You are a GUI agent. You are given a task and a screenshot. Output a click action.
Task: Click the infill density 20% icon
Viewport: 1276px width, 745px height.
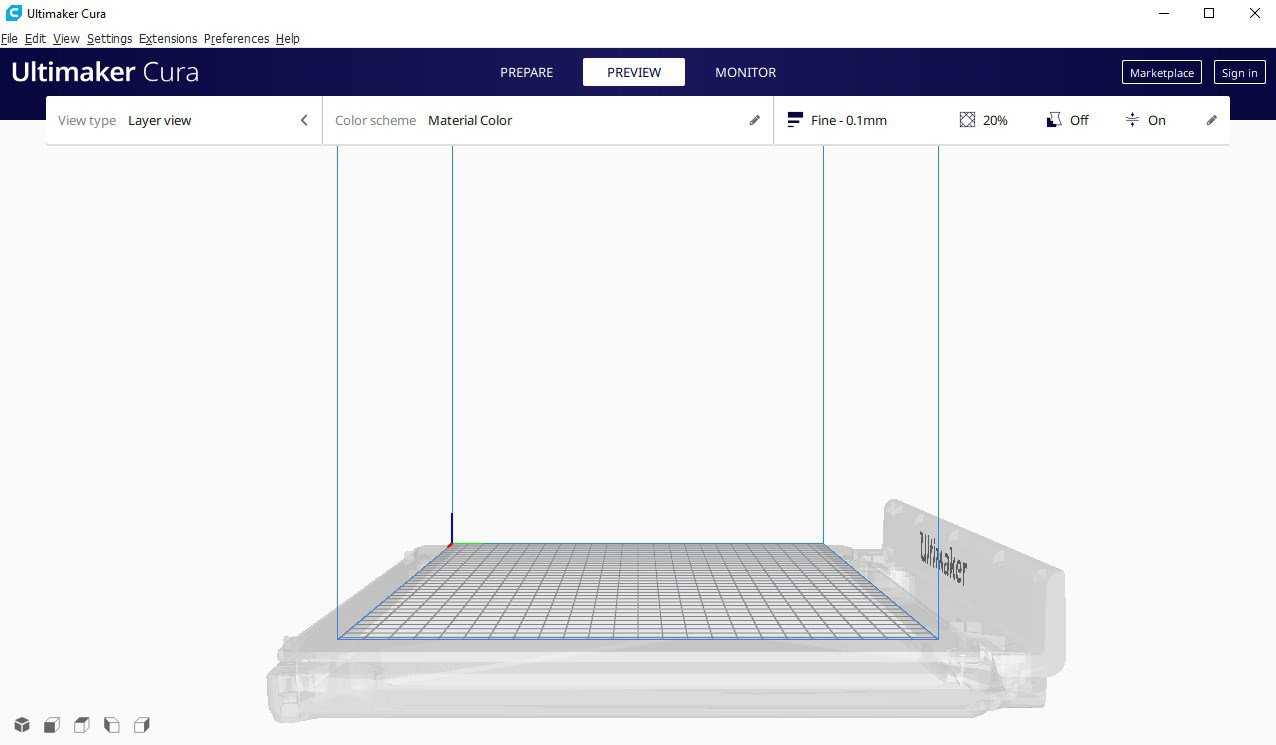(967, 120)
